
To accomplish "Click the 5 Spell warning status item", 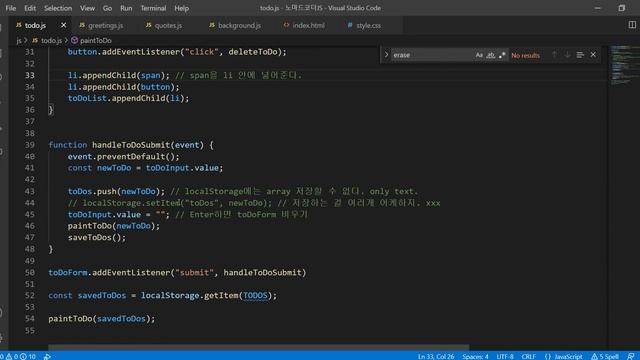I will (605, 356).
